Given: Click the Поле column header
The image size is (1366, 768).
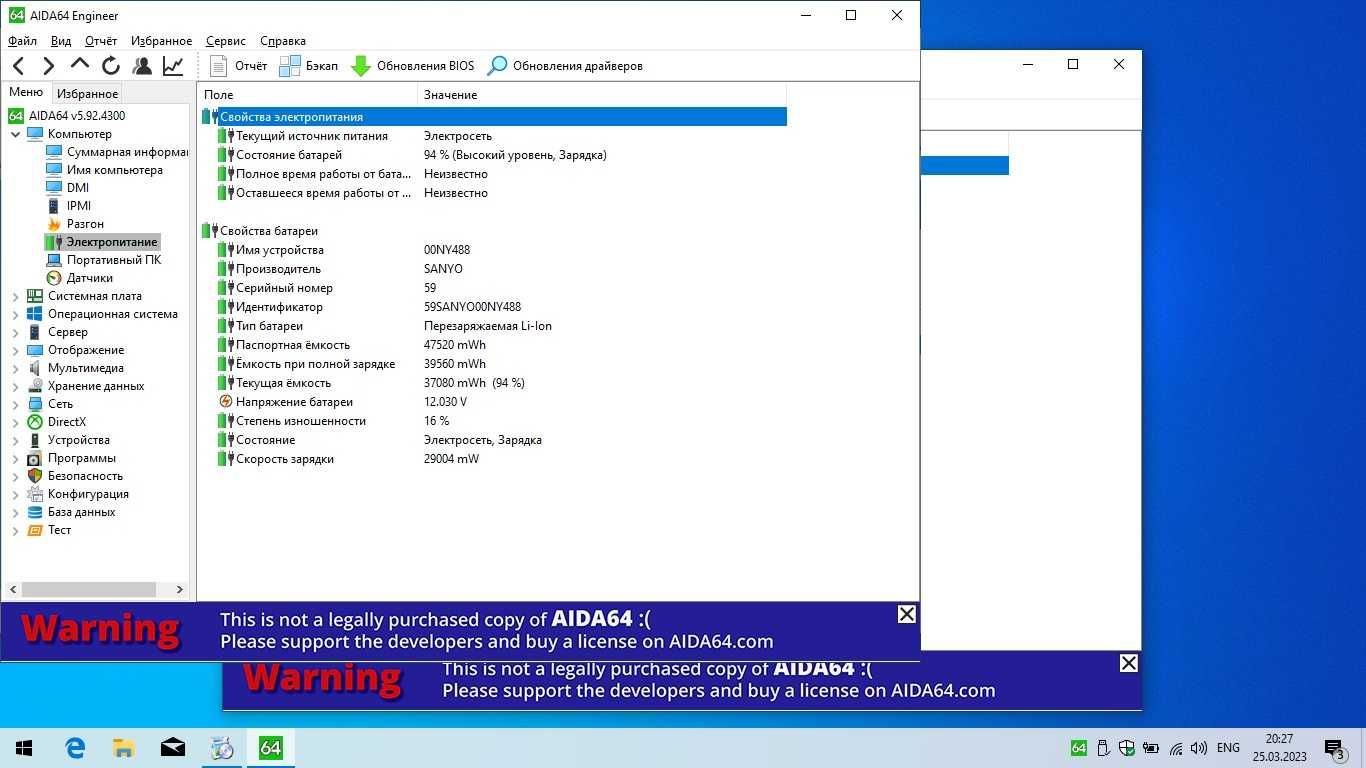Looking at the screenshot, I should pos(307,95).
